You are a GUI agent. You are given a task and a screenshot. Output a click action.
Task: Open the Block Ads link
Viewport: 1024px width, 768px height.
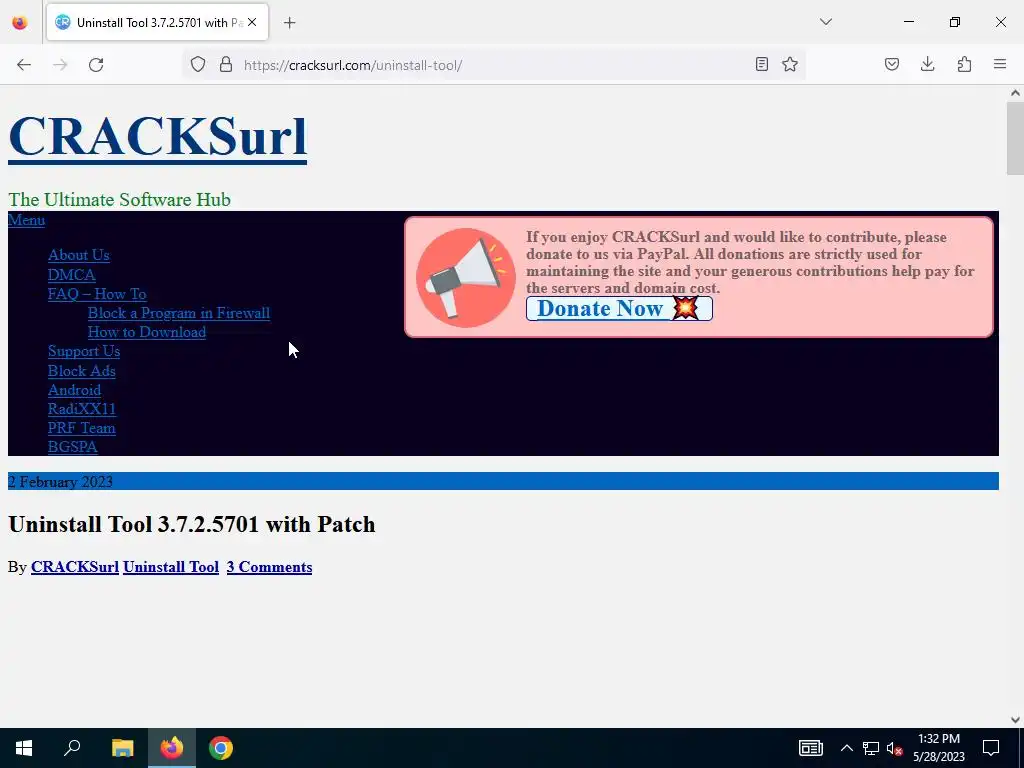coord(82,371)
